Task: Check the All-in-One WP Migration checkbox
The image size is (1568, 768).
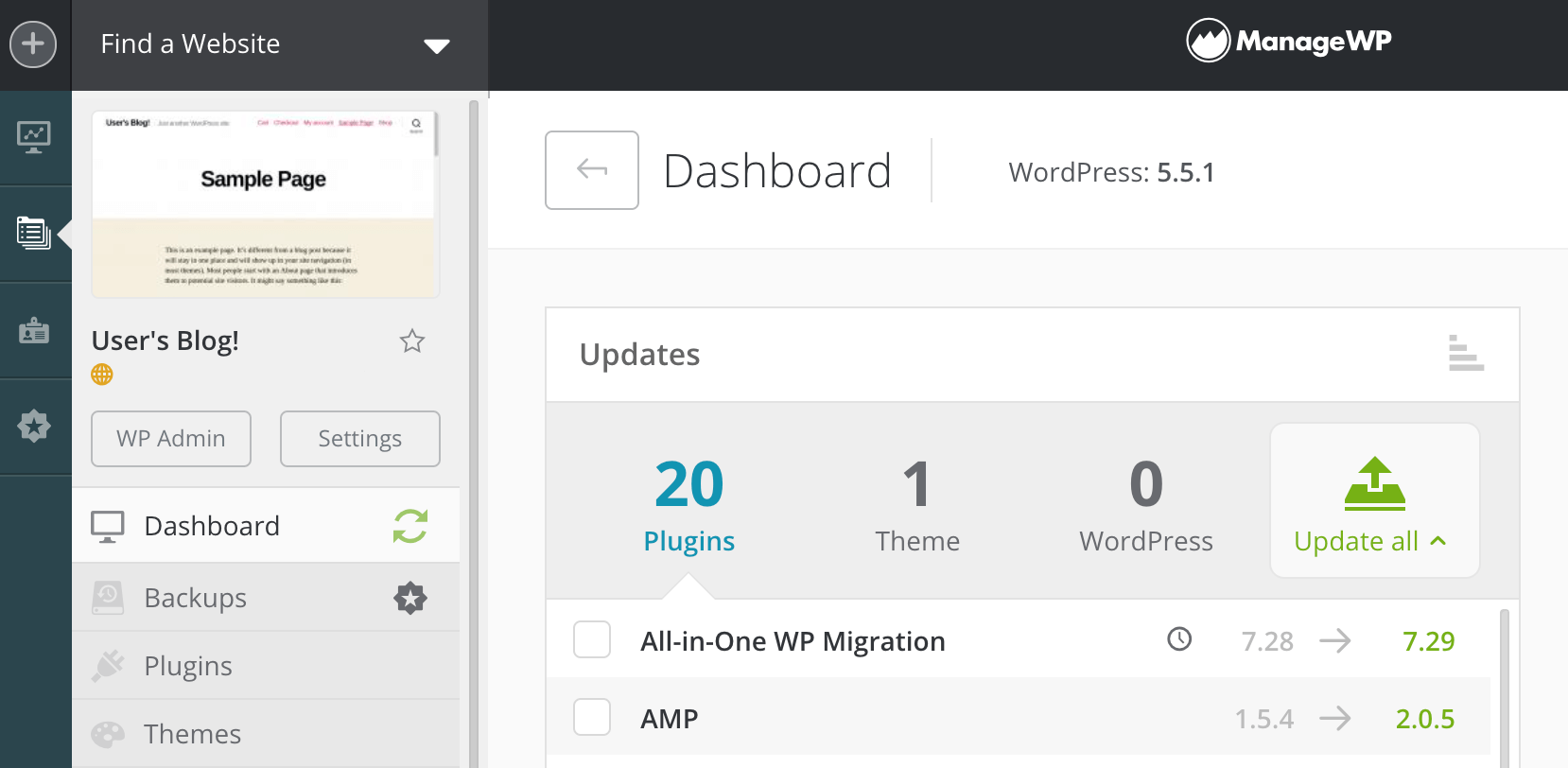Action: pos(592,640)
